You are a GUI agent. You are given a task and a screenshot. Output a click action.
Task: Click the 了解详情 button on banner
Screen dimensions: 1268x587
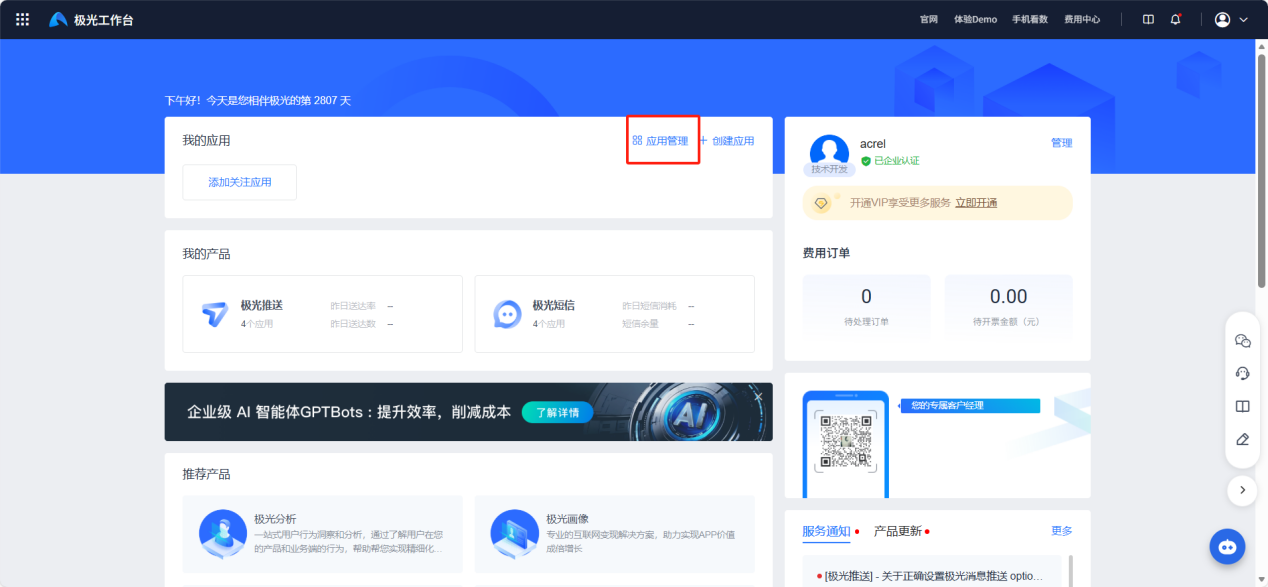click(557, 412)
